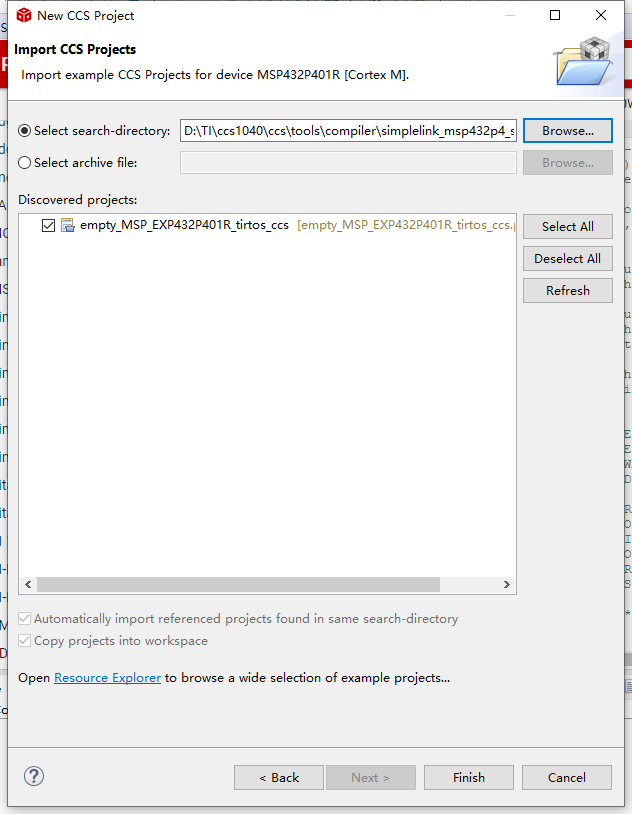Screen dimensions: 632x814
Task: Close the New CCS Project dialog
Action: [x=601, y=15]
